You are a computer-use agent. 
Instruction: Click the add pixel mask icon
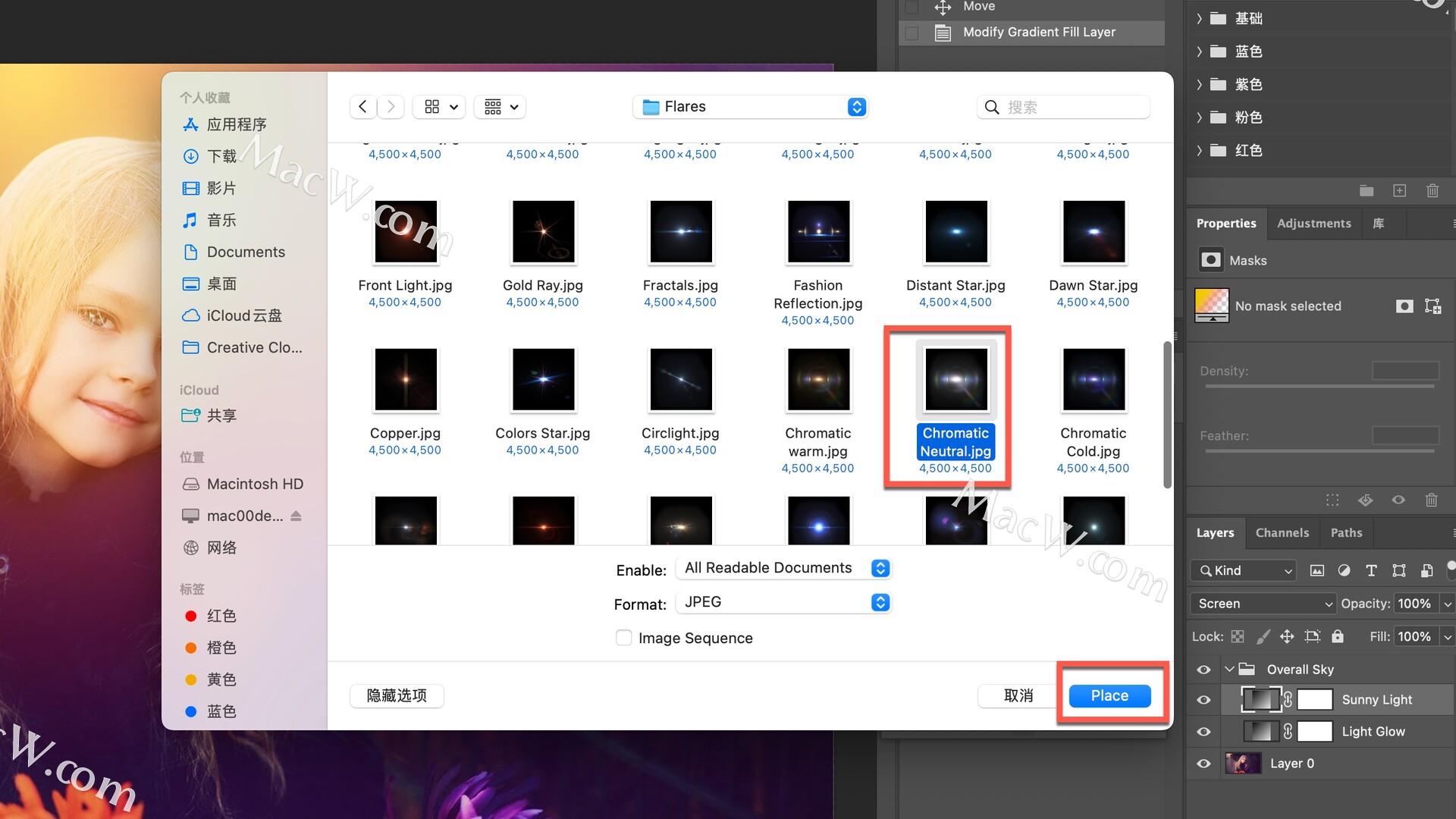click(x=1404, y=306)
